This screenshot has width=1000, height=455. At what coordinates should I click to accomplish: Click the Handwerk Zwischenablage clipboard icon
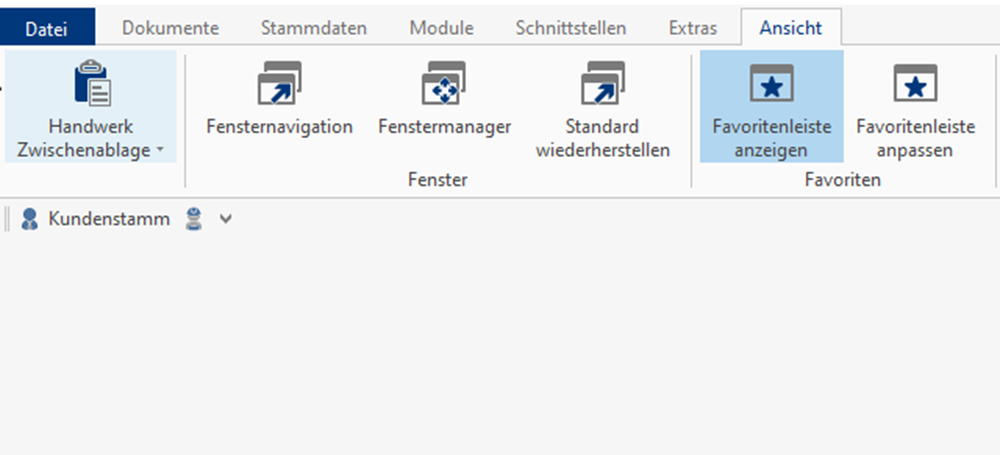91,83
